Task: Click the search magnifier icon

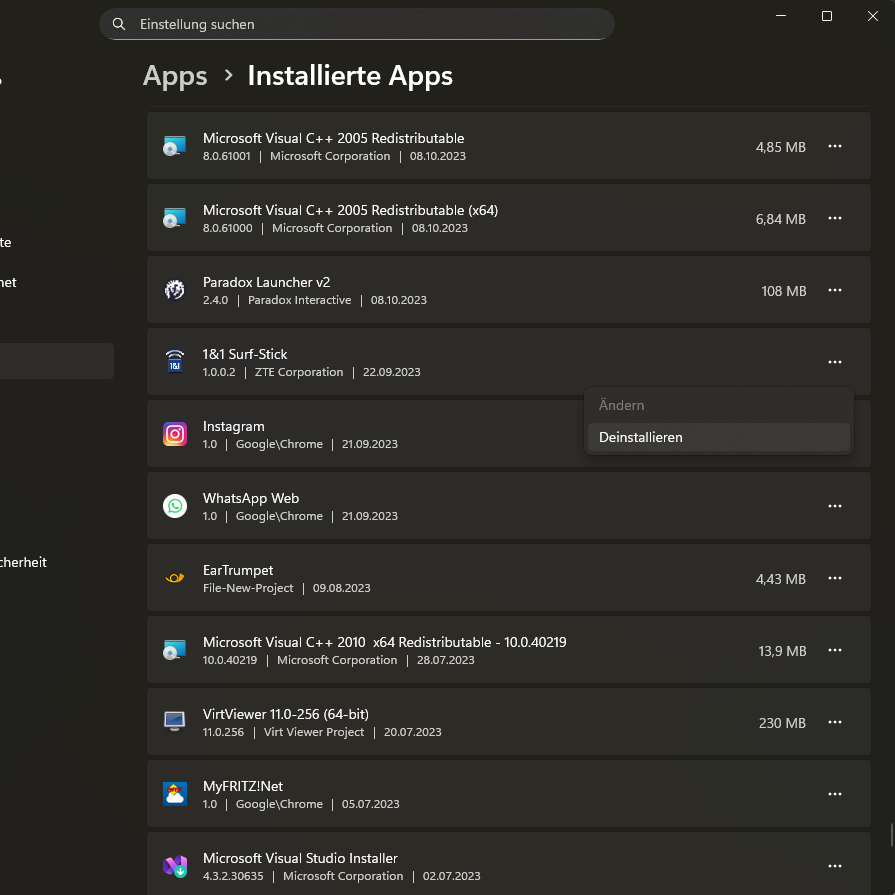Action: [x=119, y=22]
